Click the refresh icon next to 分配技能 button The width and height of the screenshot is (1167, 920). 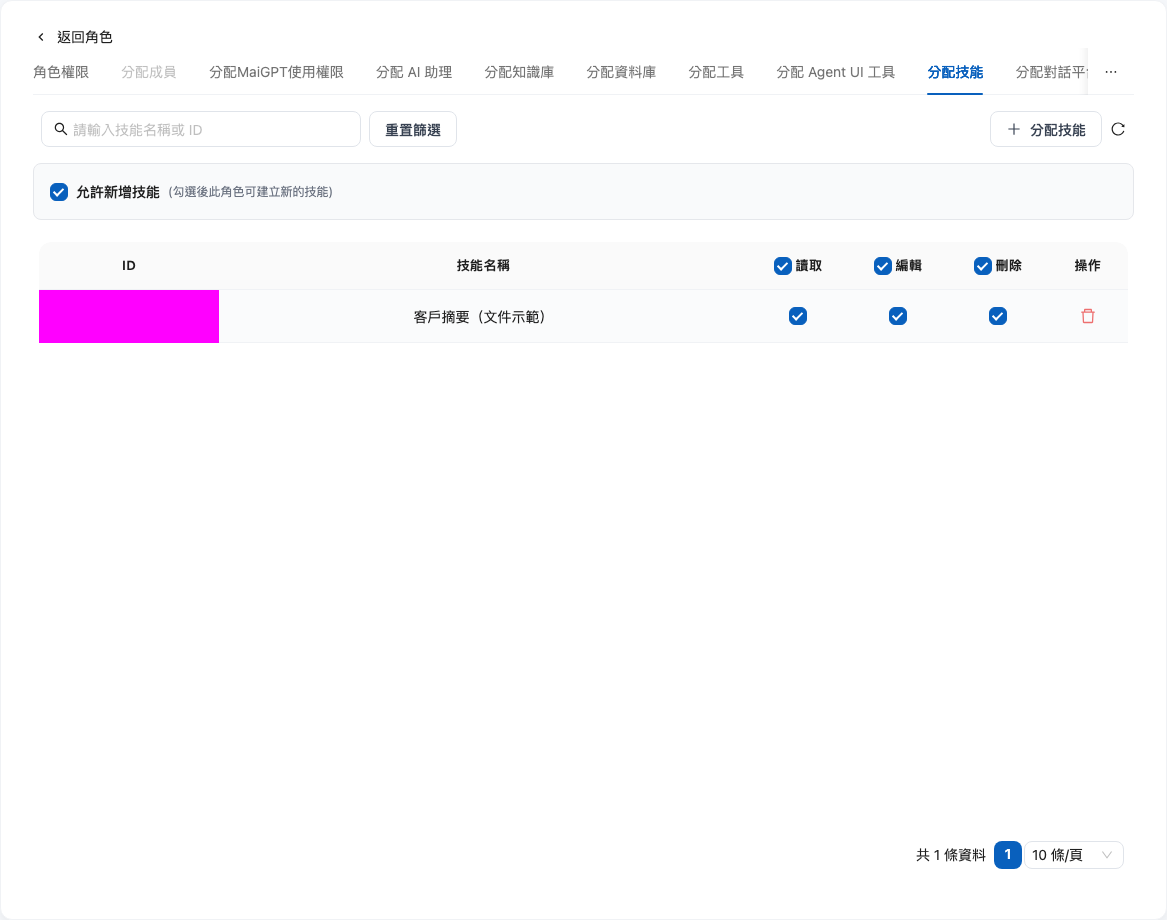click(1118, 130)
